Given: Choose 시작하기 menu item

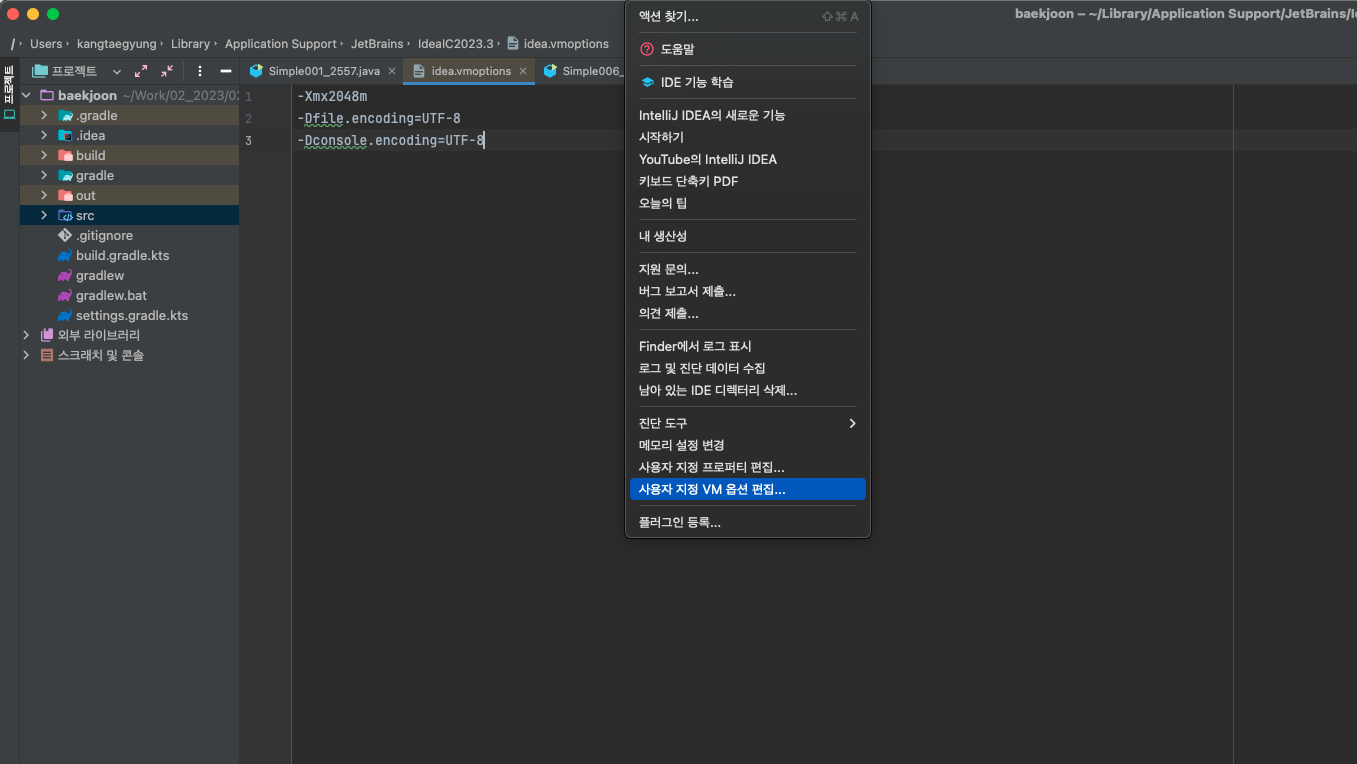Looking at the screenshot, I should [748, 137].
